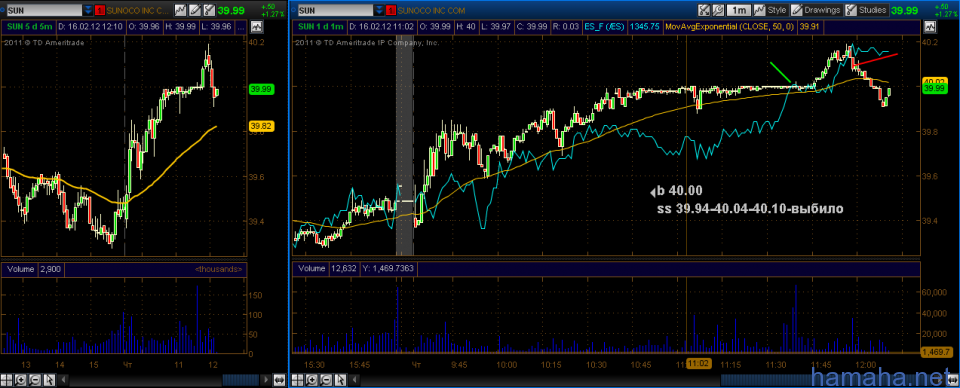Toggle the crosshair grid icon in left chart
960x388 pixels.
(x=6, y=380)
